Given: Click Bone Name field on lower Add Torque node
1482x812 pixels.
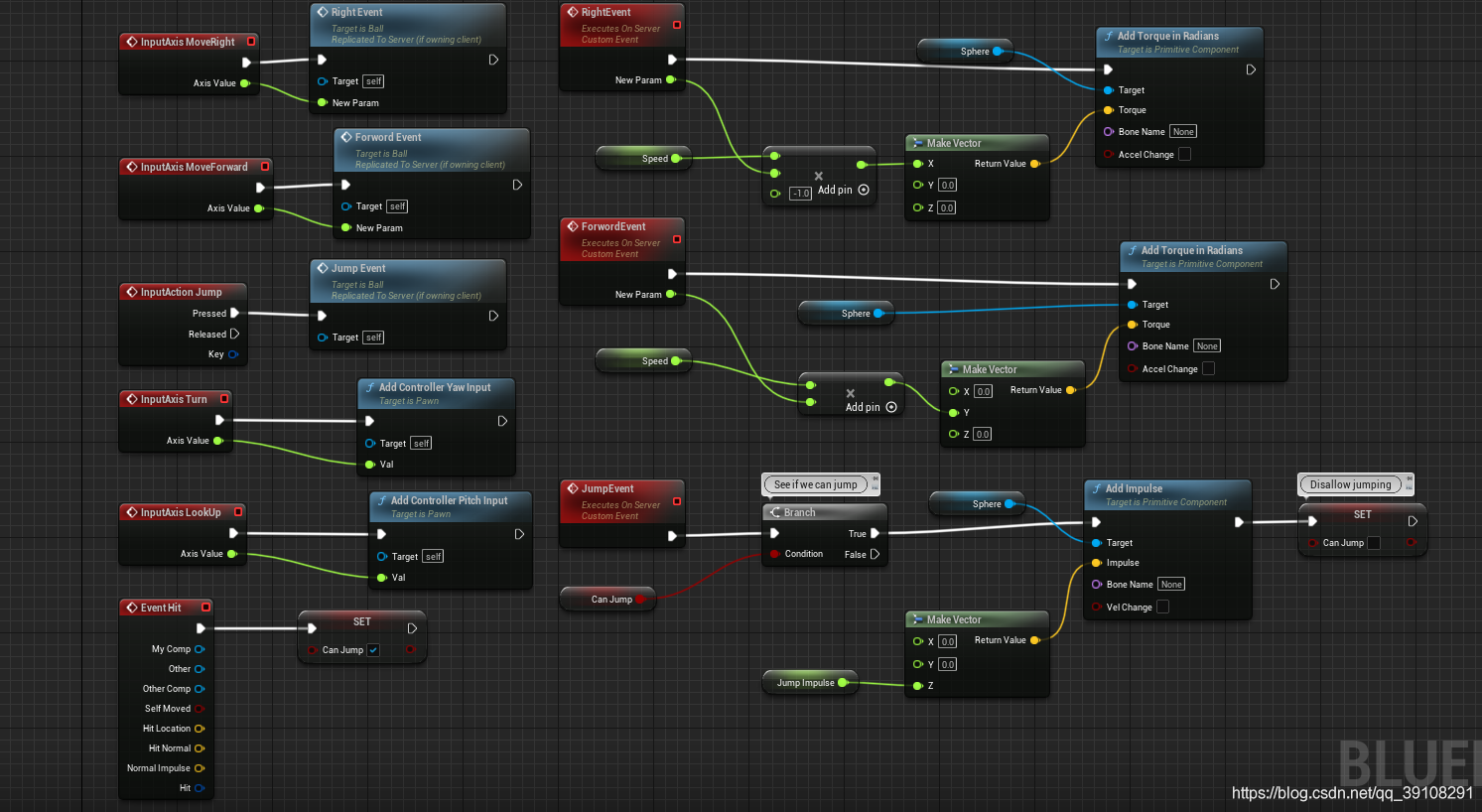Looking at the screenshot, I should [1207, 346].
